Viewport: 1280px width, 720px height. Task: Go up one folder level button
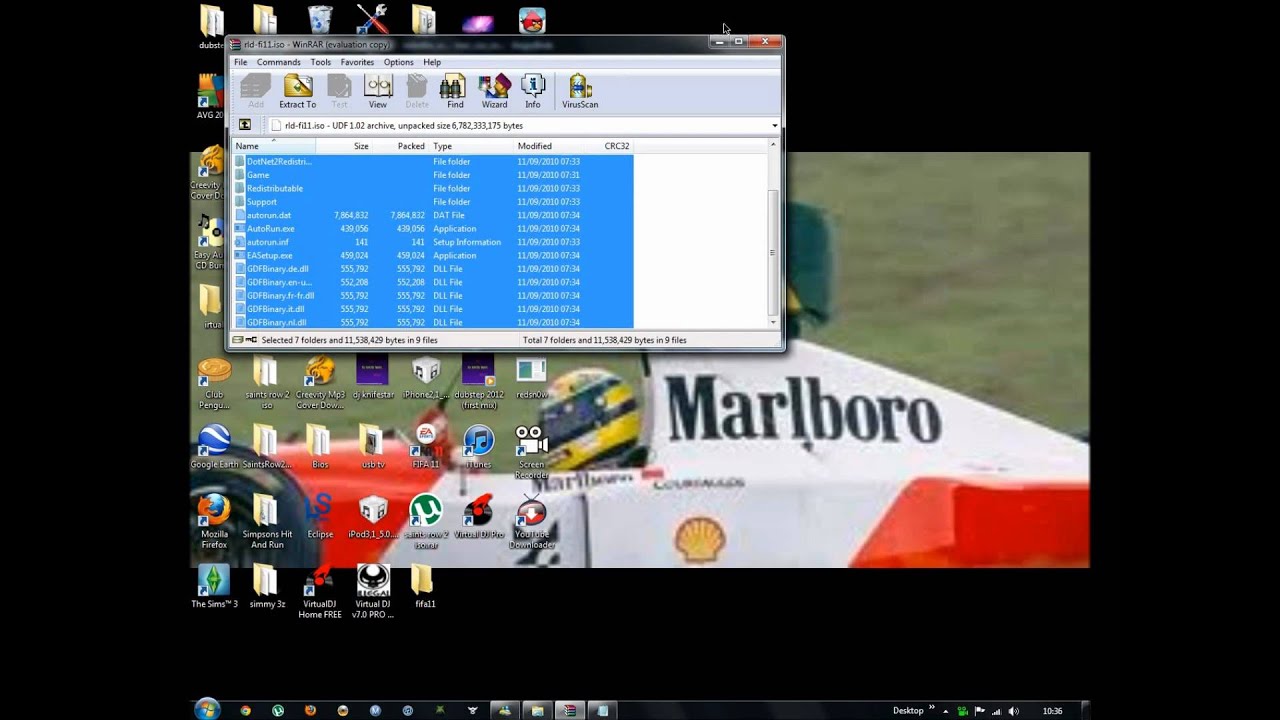(244, 125)
